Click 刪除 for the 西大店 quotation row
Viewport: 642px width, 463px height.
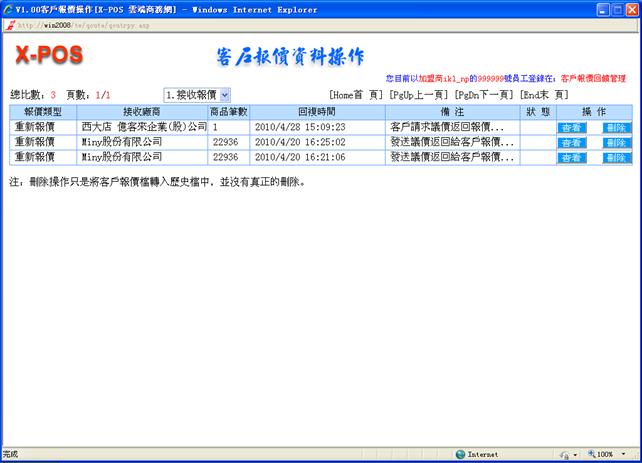[x=617, y=129]
